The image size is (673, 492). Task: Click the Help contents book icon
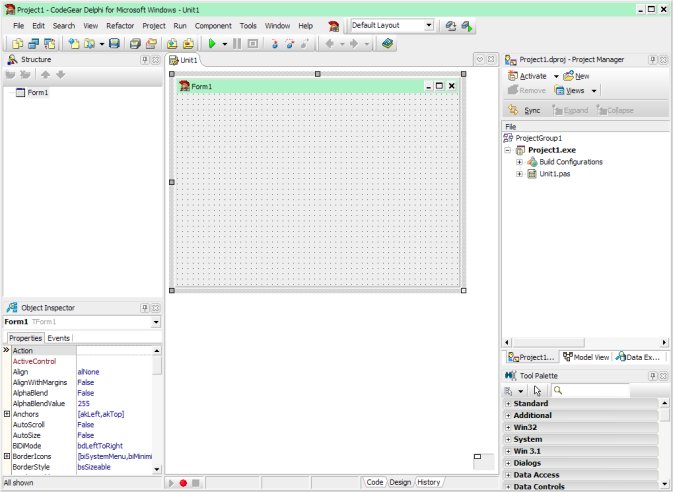tap(388, 43)
